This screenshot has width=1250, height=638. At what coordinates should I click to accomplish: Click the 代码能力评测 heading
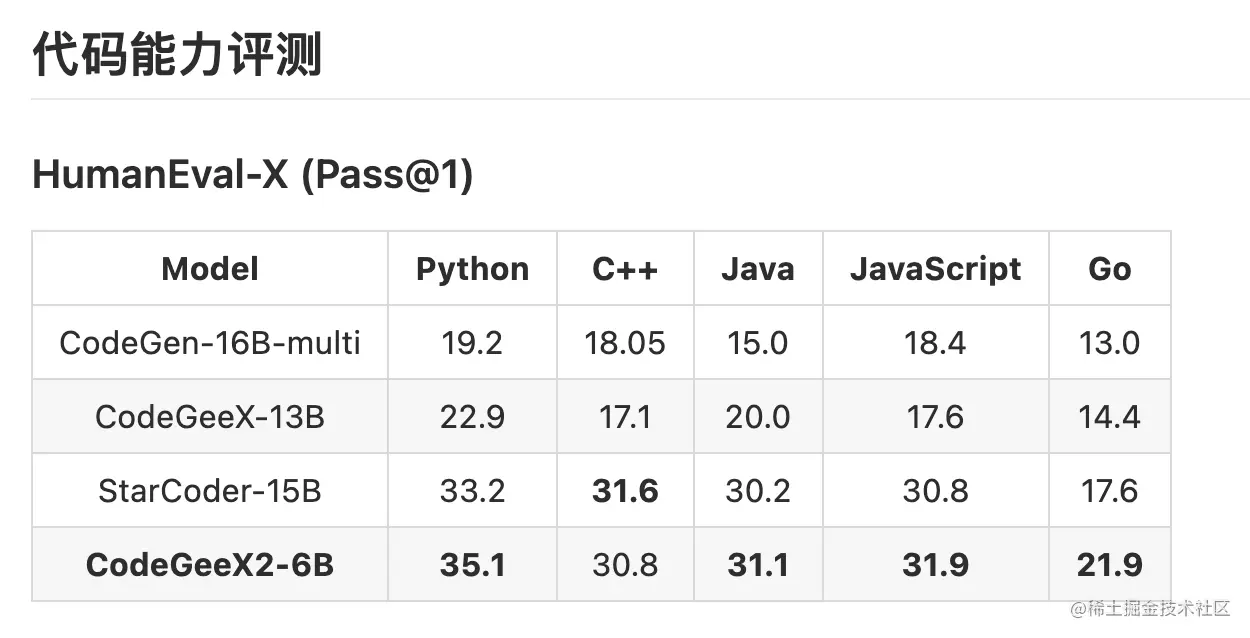pyautogui.click(x=177, y=54)
